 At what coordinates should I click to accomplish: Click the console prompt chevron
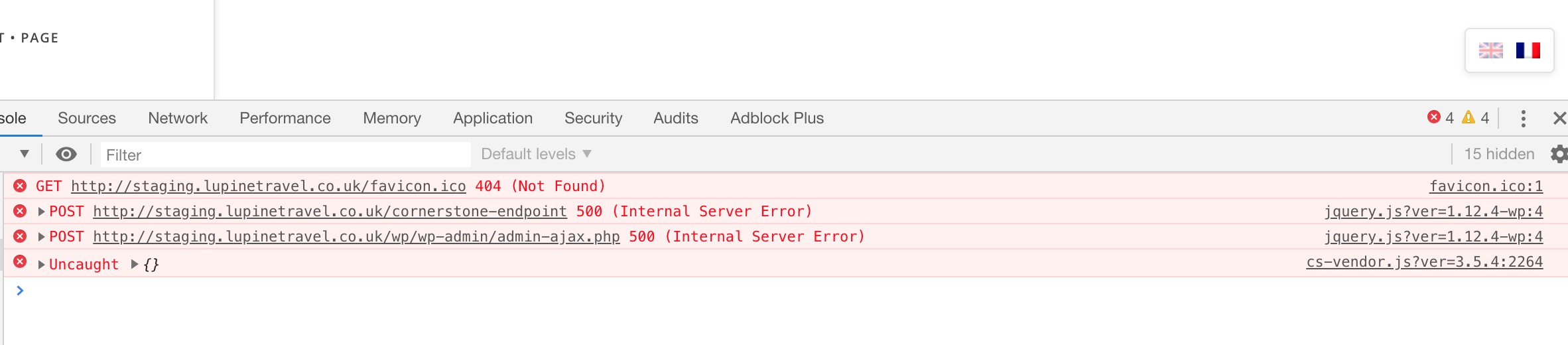[20, 291]
